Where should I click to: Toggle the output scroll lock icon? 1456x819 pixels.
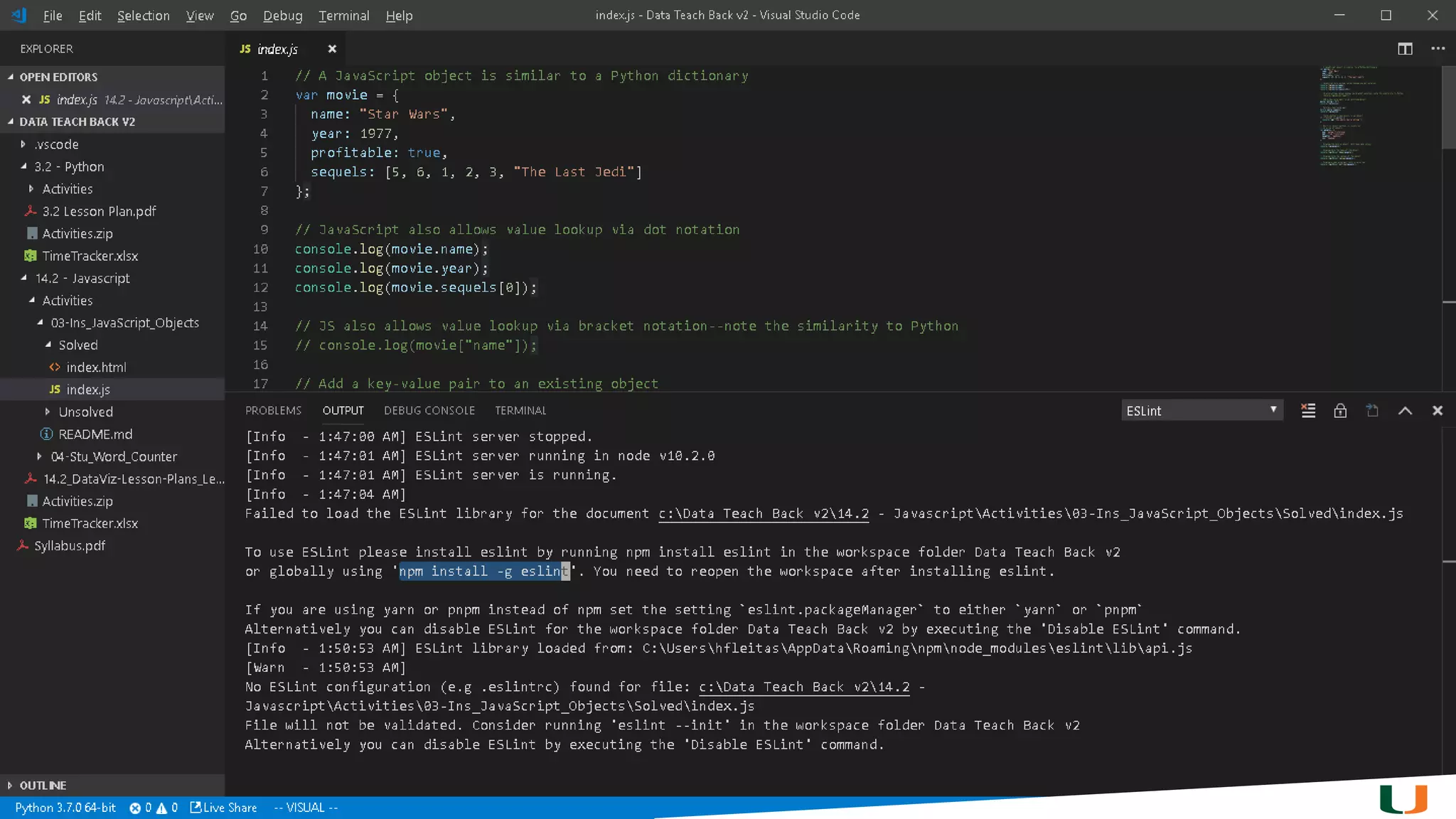(x=1340, y=410)
